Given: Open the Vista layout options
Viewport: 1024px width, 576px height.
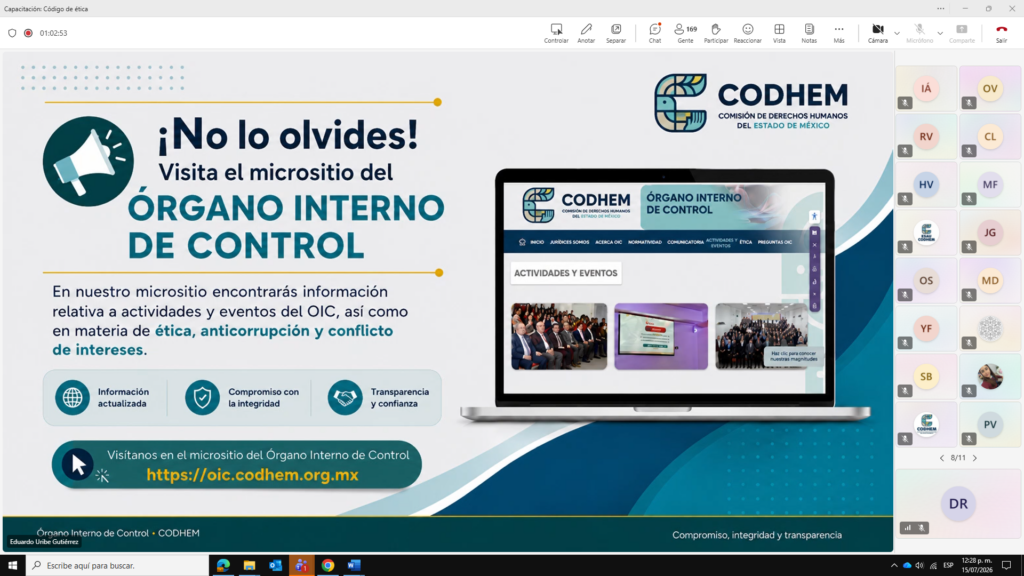Looking at the screenshot, I should pyautogui.click(x=779, y=33).
